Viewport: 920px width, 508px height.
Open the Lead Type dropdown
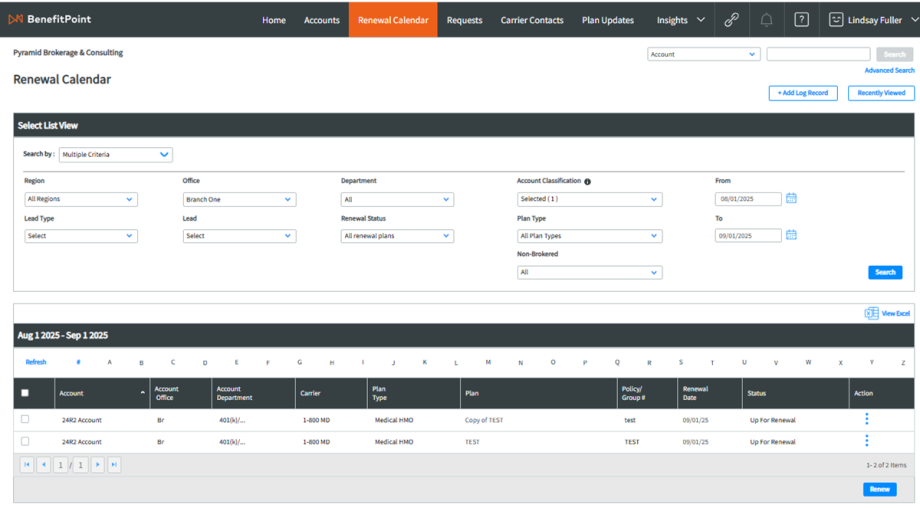[81, 236]
